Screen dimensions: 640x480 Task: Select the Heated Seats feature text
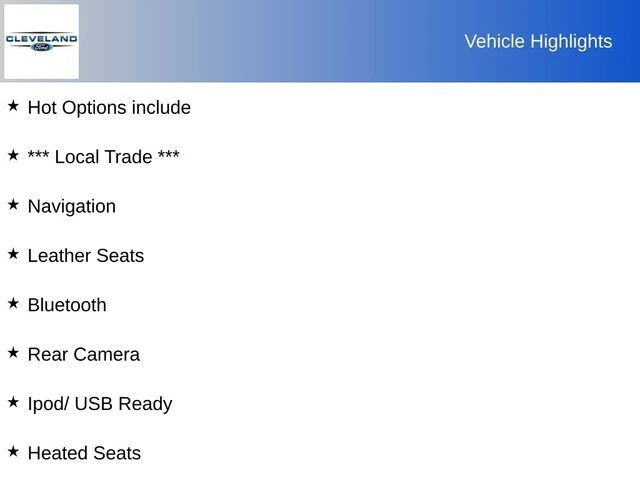click(84, 453)
